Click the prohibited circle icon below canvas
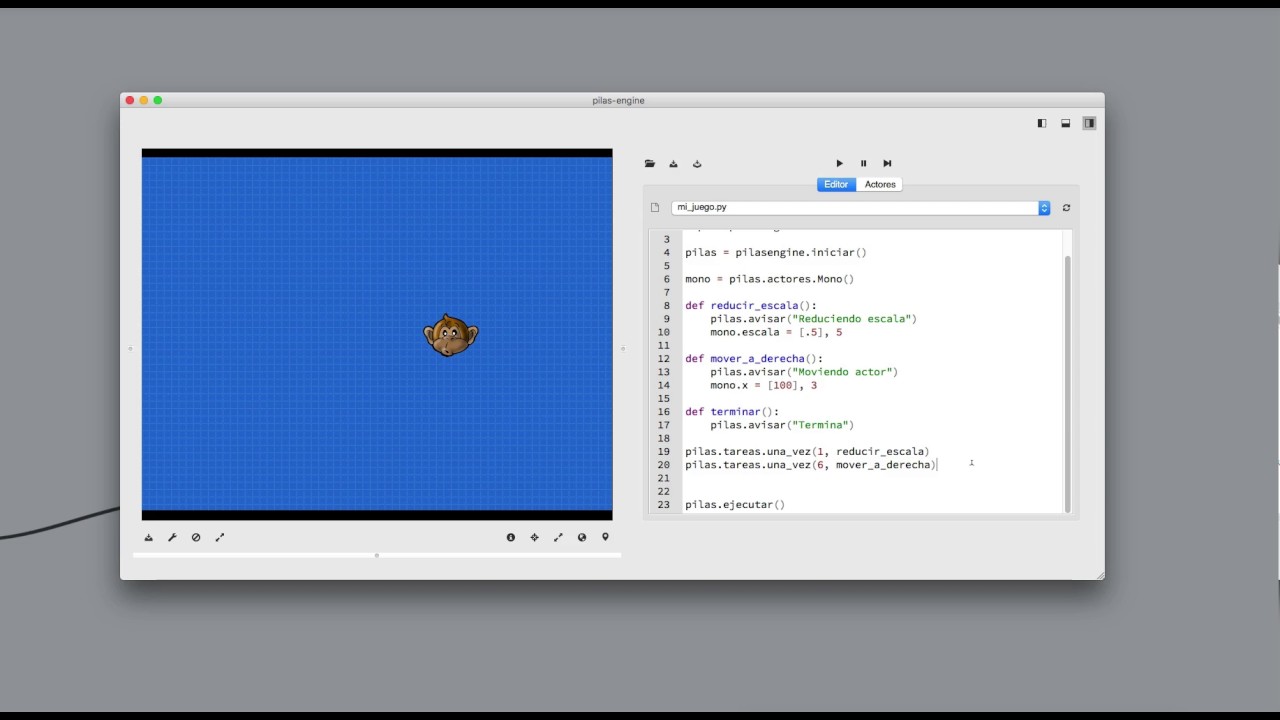Viewport: 1280px width, 720px height. point(196,537)
